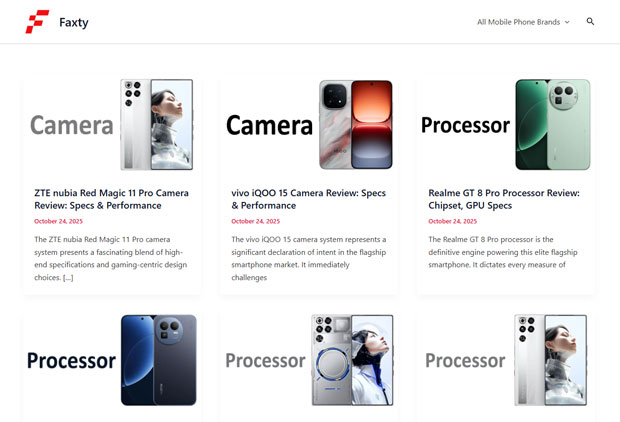
Task: Open Realme GT 8 Pro Processor Review
Action: 504,199
